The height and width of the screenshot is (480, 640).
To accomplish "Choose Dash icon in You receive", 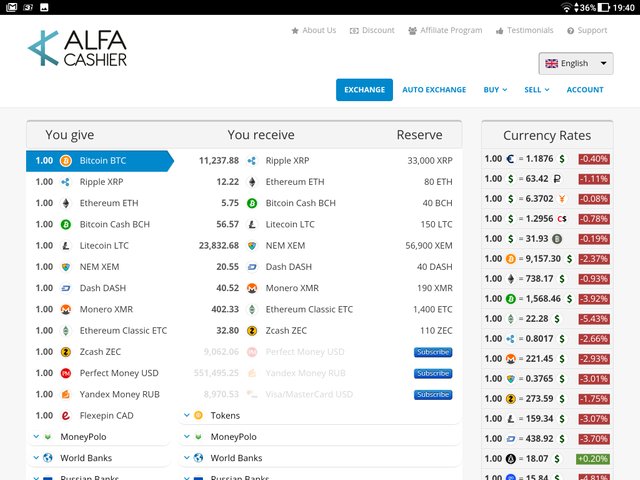I will 252,267.
